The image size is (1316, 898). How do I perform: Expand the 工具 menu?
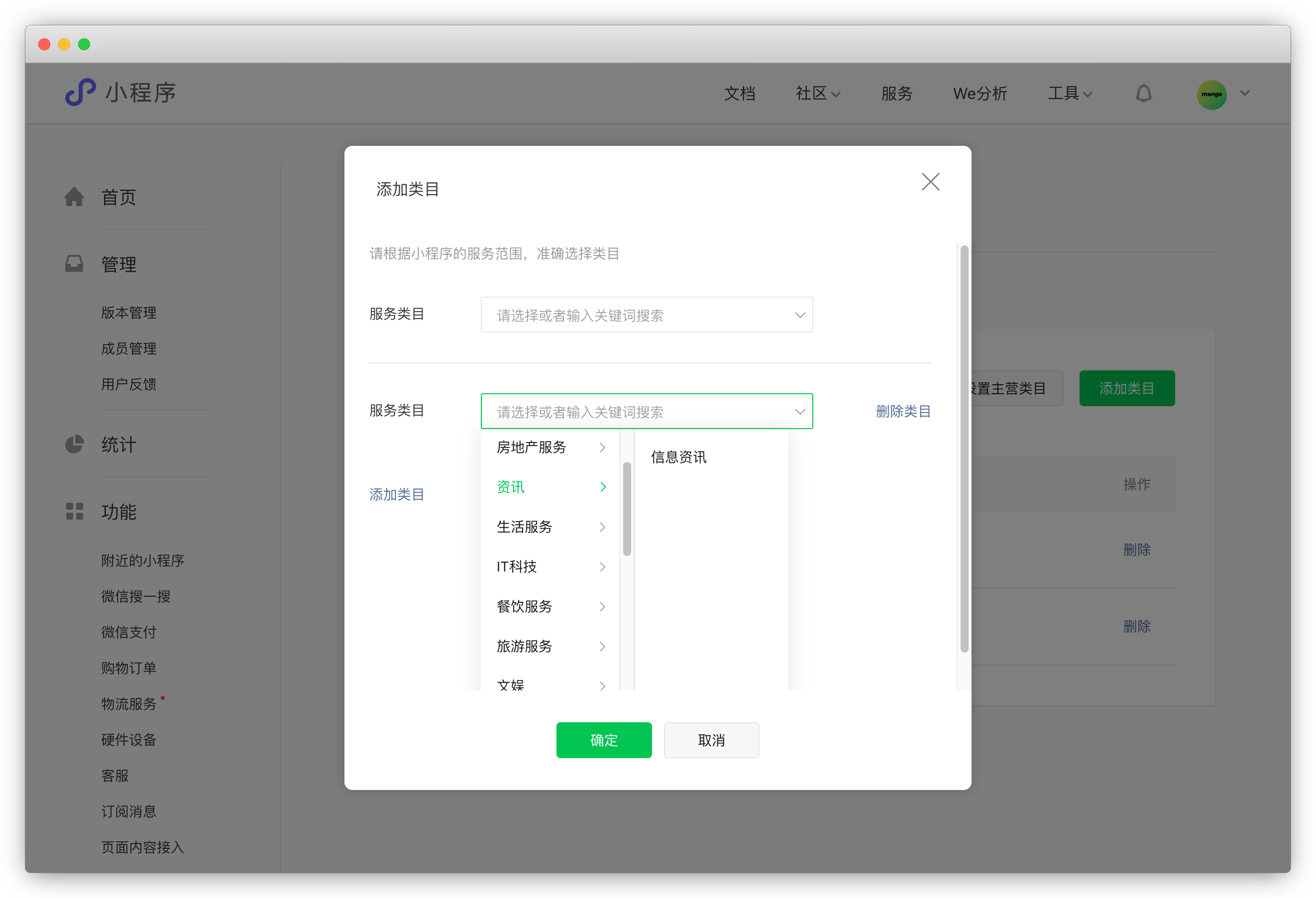click(x=1070, y=94)
